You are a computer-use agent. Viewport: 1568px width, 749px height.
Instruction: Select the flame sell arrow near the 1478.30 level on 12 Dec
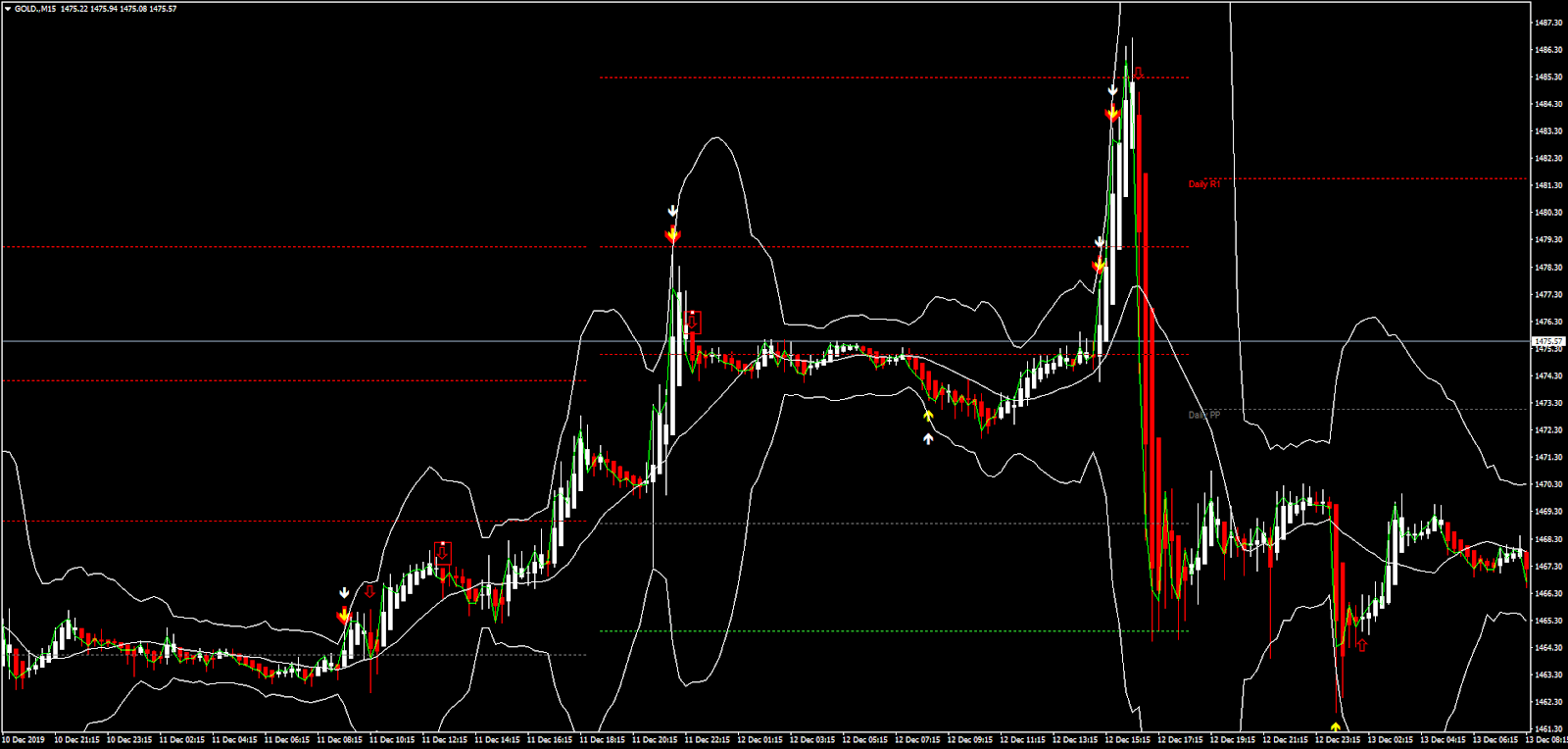[1100, 265]
